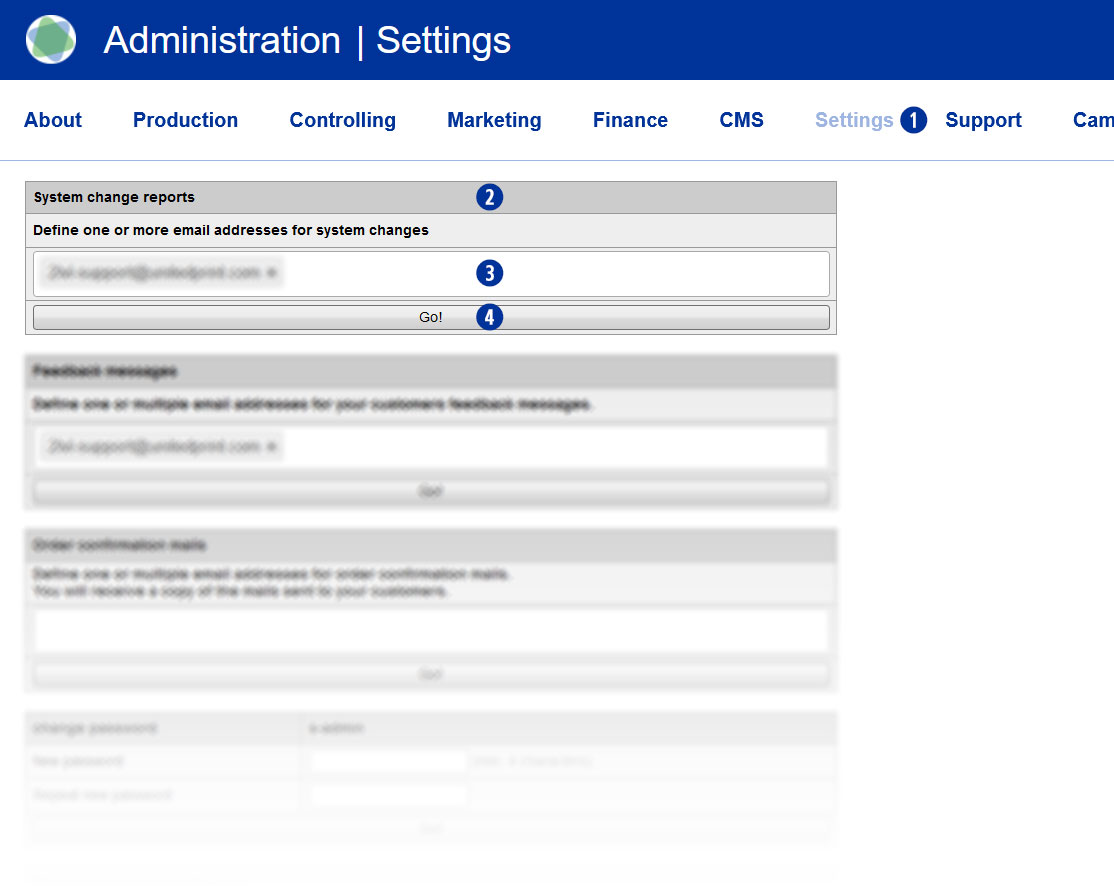This screenshot has width=1114, height=890.
Task: Remove the email tag in System change reports
Action: pyautogui.click(x=272, y=273)
